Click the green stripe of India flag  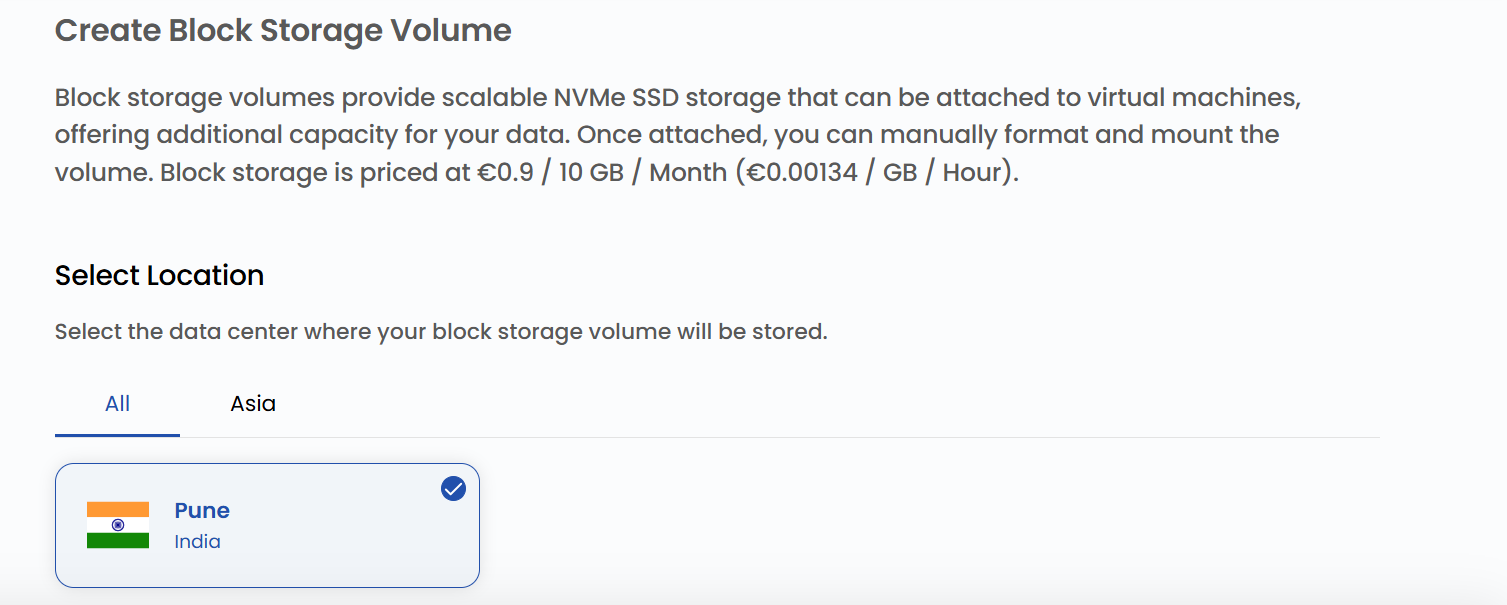pos(118,541)
